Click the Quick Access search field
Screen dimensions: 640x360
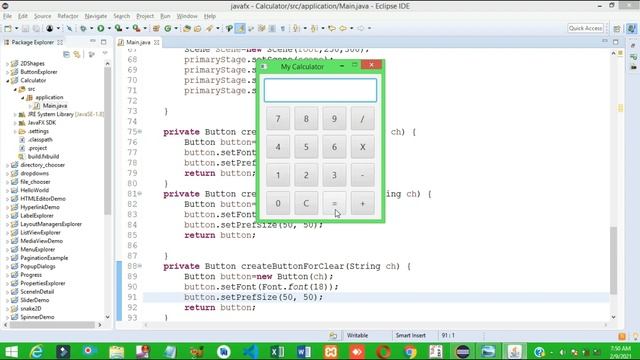click(586, 28)
